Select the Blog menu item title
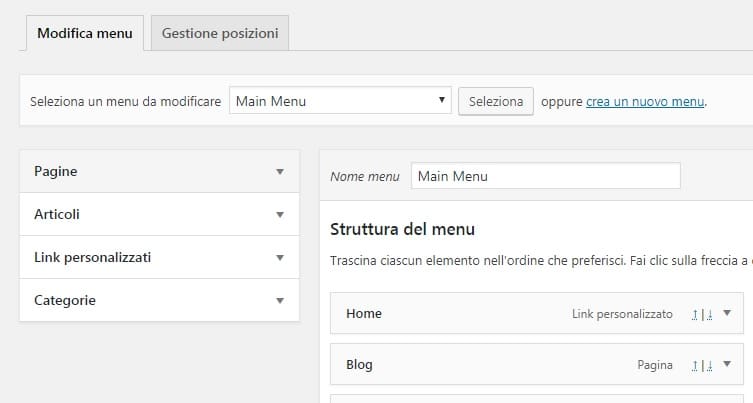The width and height of the screenshot is (753, 403). click(x=359, y=365)
